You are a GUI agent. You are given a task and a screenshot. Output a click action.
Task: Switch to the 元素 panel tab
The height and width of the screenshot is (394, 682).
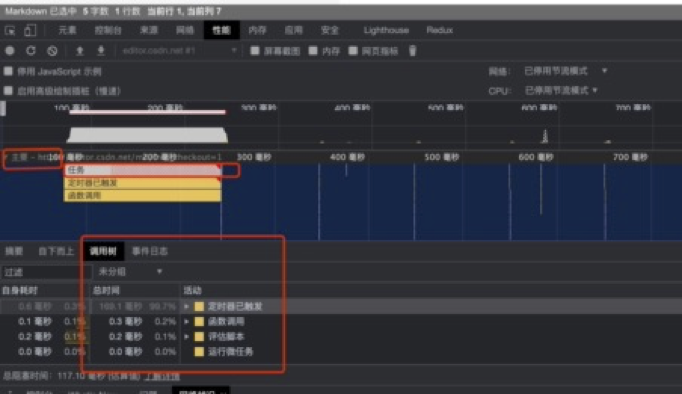point(67,30)
